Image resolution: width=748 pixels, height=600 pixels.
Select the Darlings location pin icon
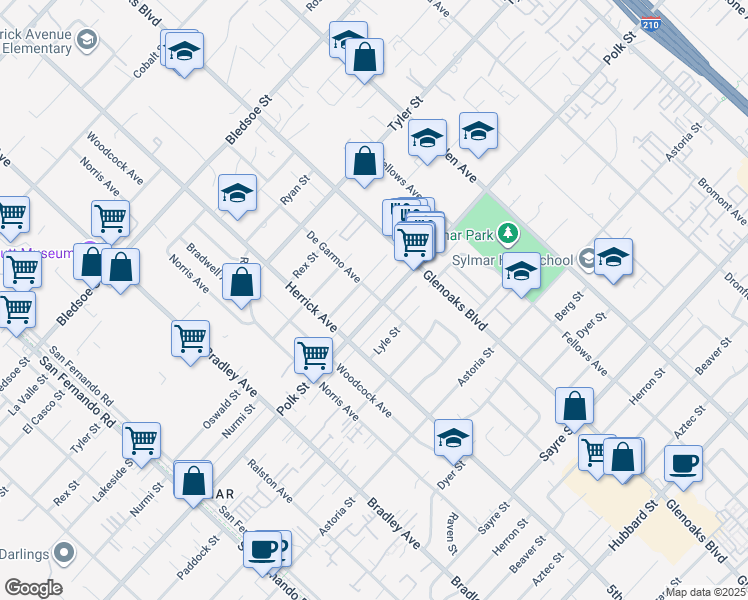[64, 553]
